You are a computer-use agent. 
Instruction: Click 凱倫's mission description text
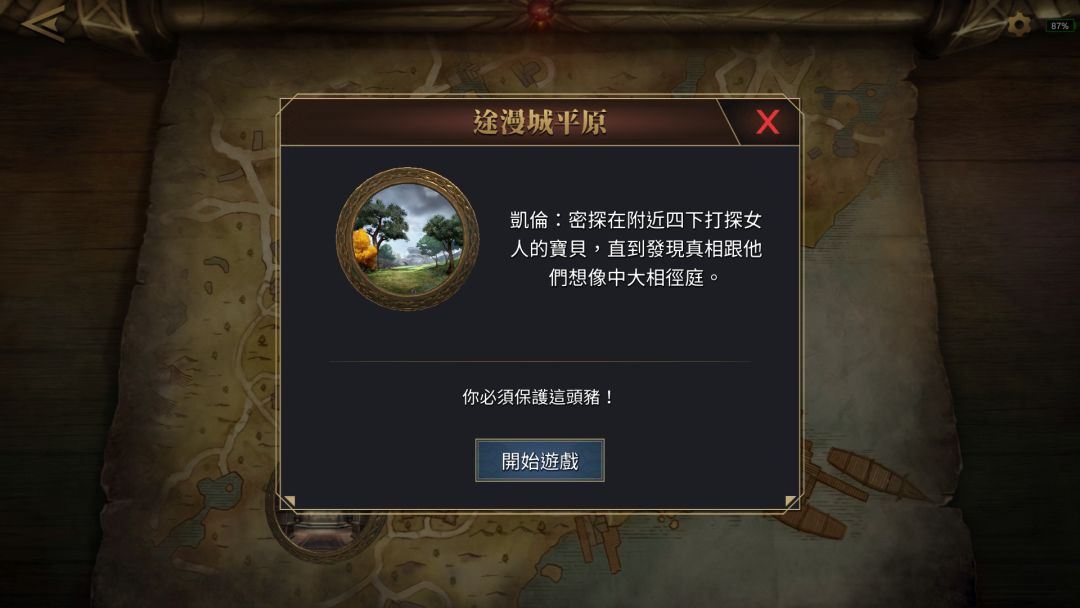click(635, 249)
